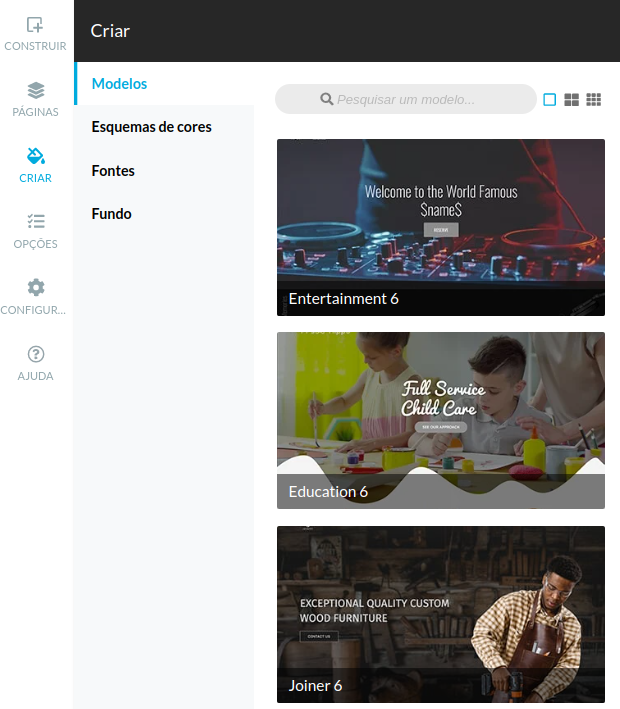This screenshot has width=620, height=709.
Task: Switch to three-column grid view
Action: click(x=594, y=100)
